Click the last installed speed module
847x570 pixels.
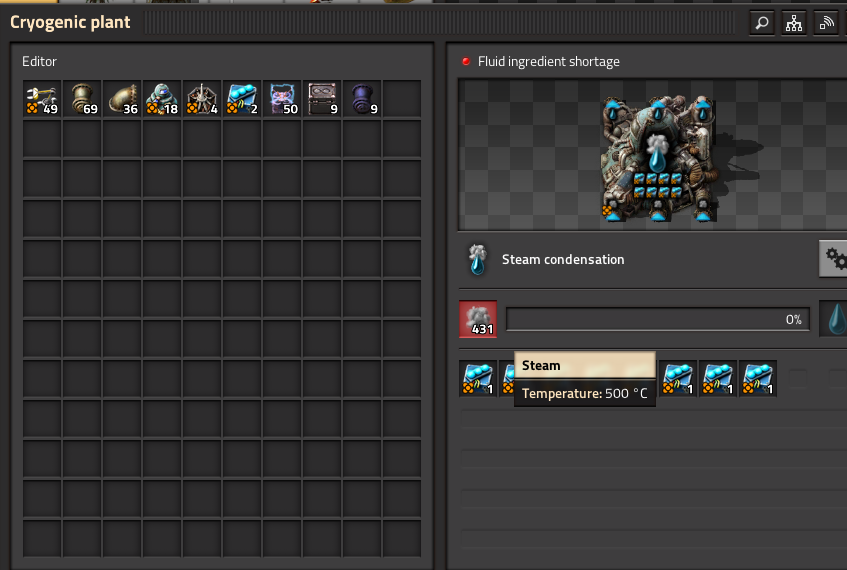[757, 379]
